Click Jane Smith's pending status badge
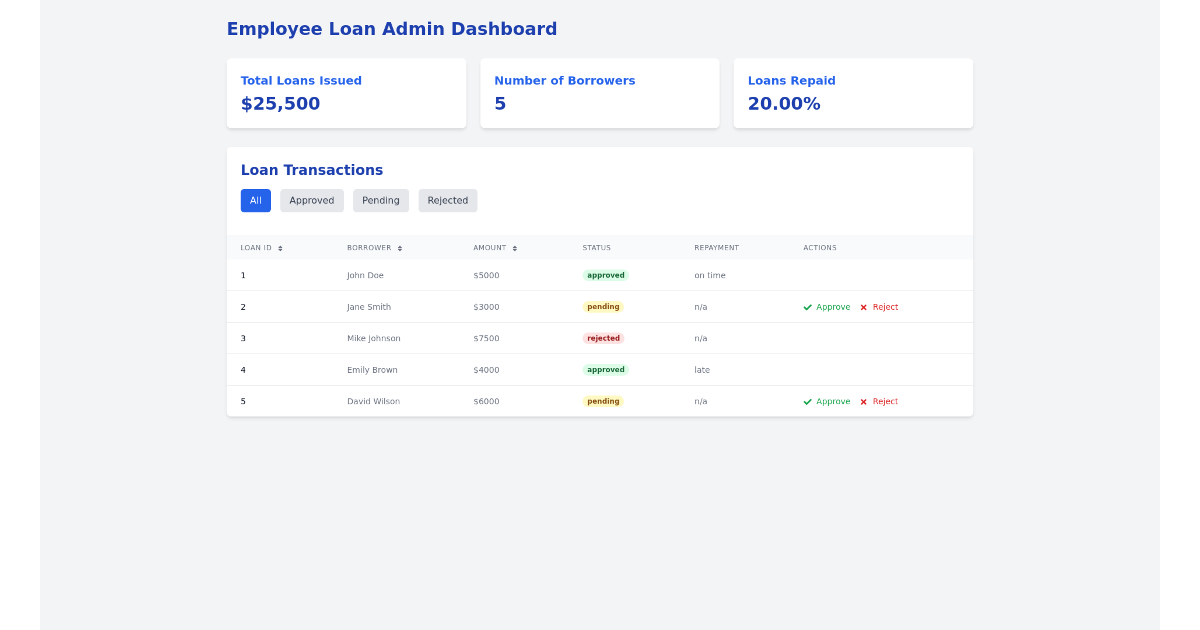 click(x=603, y=307)
